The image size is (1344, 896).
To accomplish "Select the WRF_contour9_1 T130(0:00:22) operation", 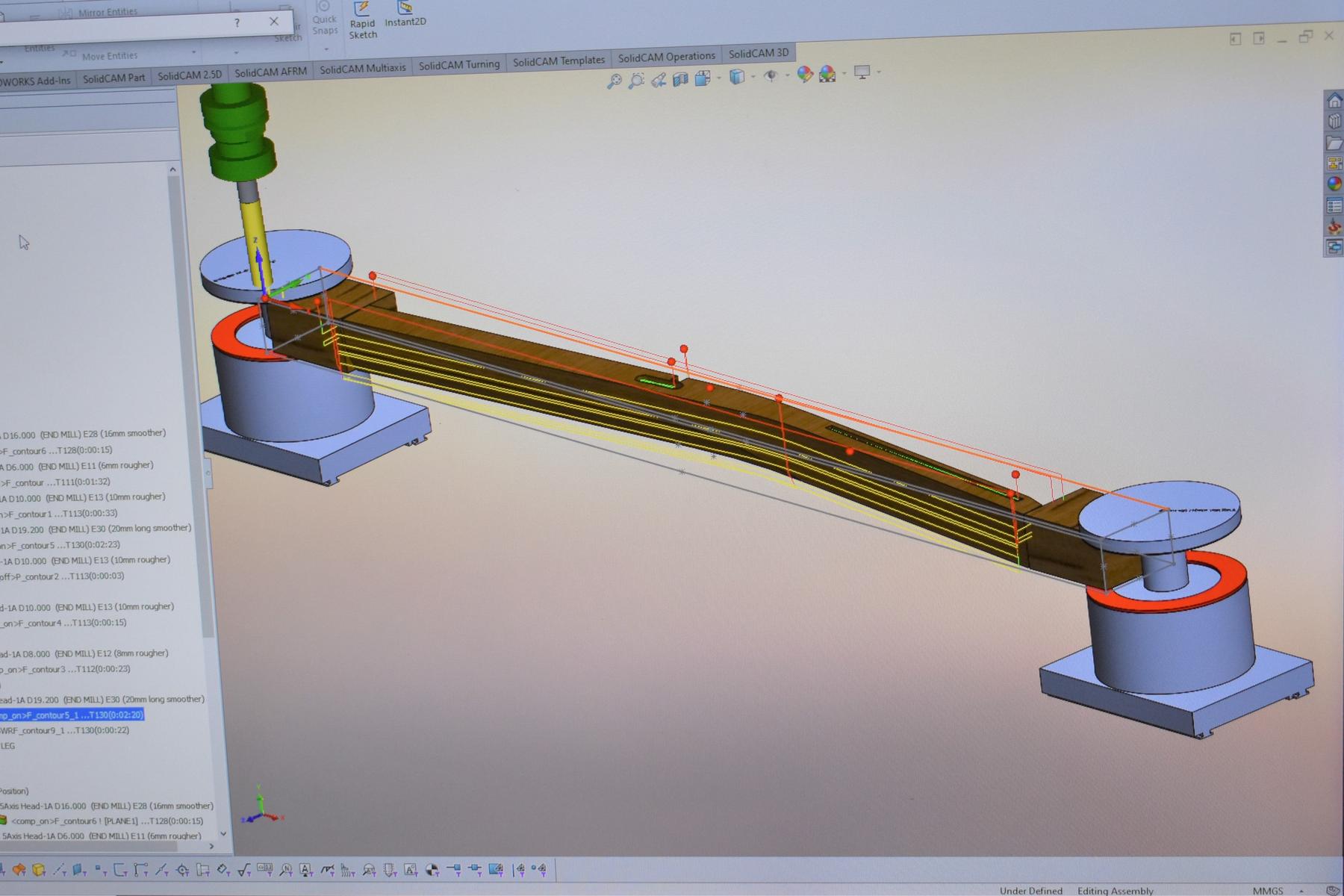I will click(x=66, y=731).
